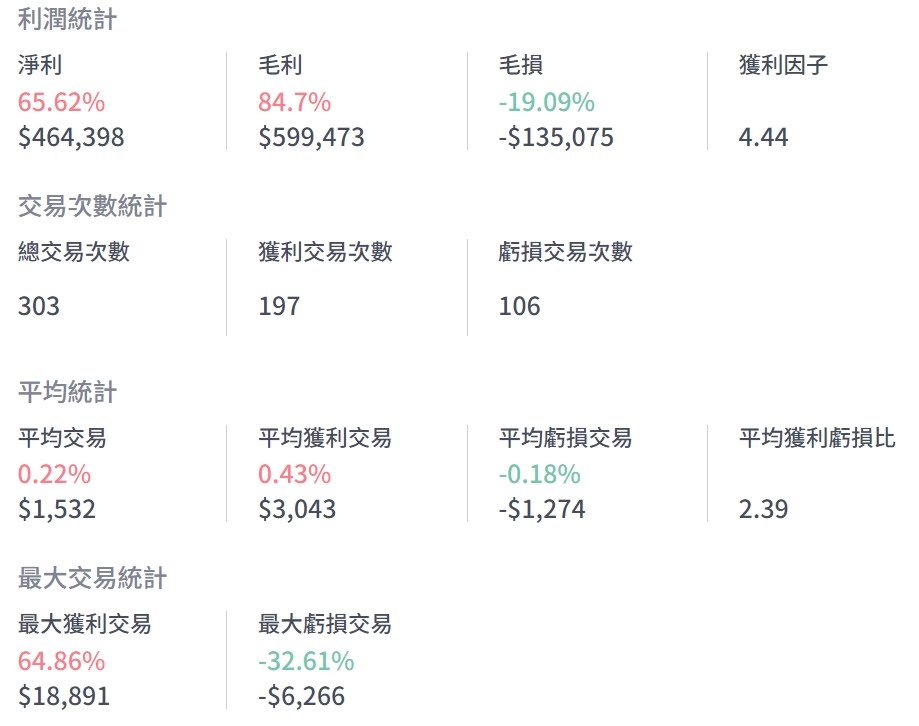Click the 獲利因子 value 4.44

(763, 137)
